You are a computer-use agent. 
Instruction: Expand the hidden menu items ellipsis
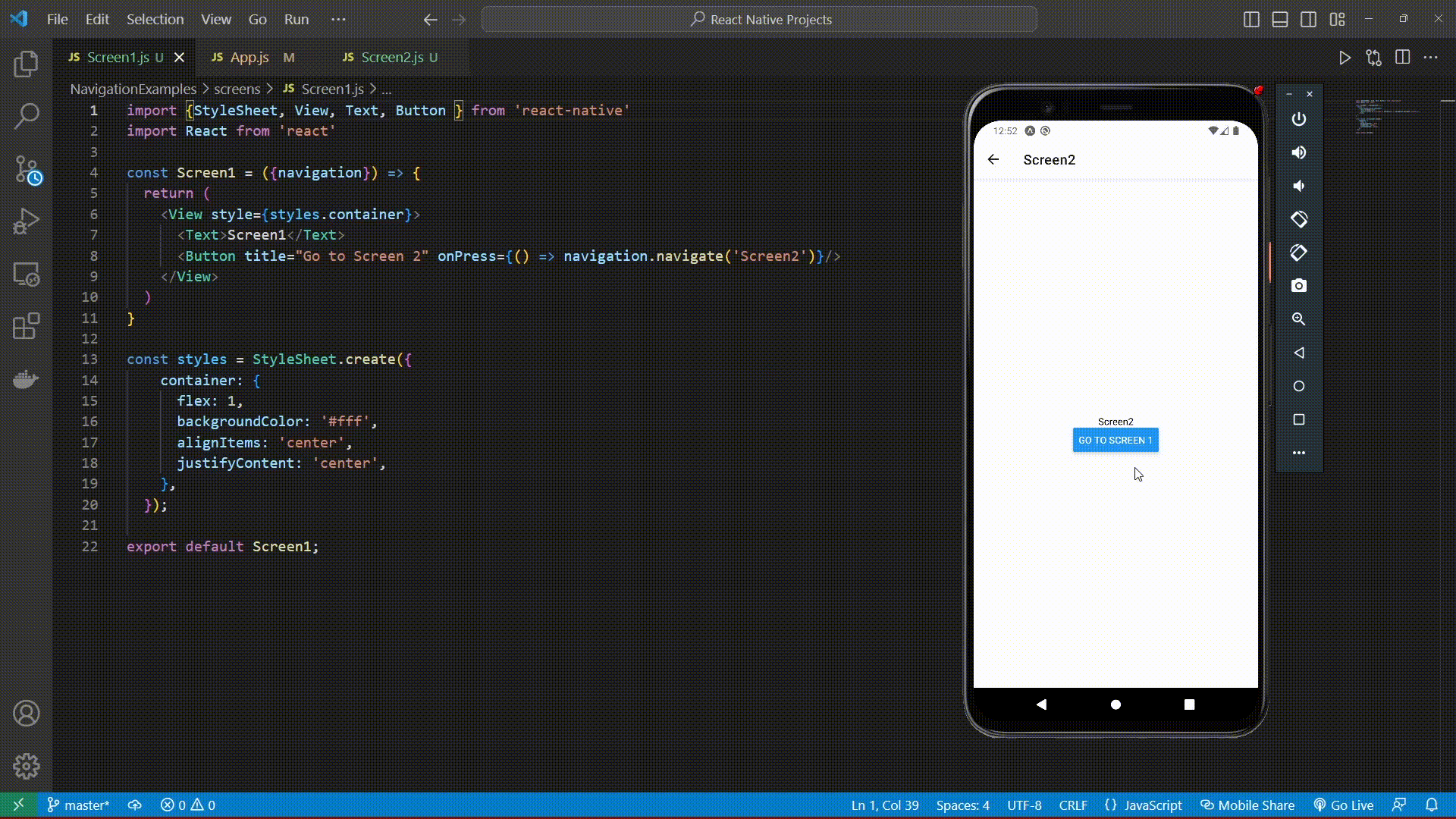click(x=338, y=20)
